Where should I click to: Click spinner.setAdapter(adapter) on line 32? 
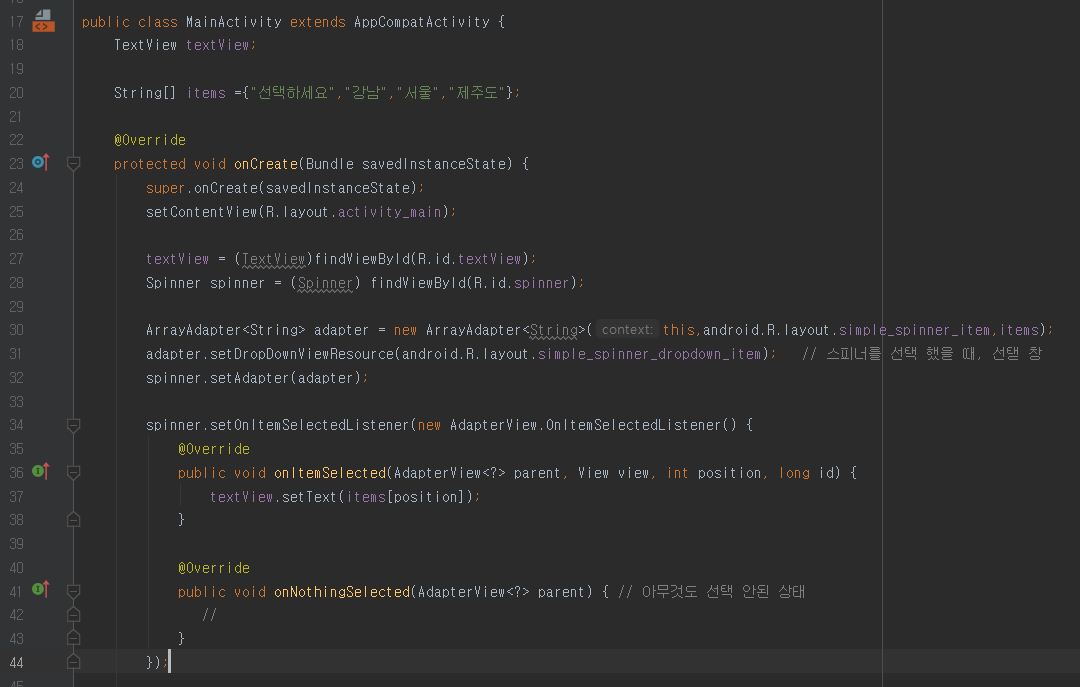pyautogui.click(x=253, y=378)
